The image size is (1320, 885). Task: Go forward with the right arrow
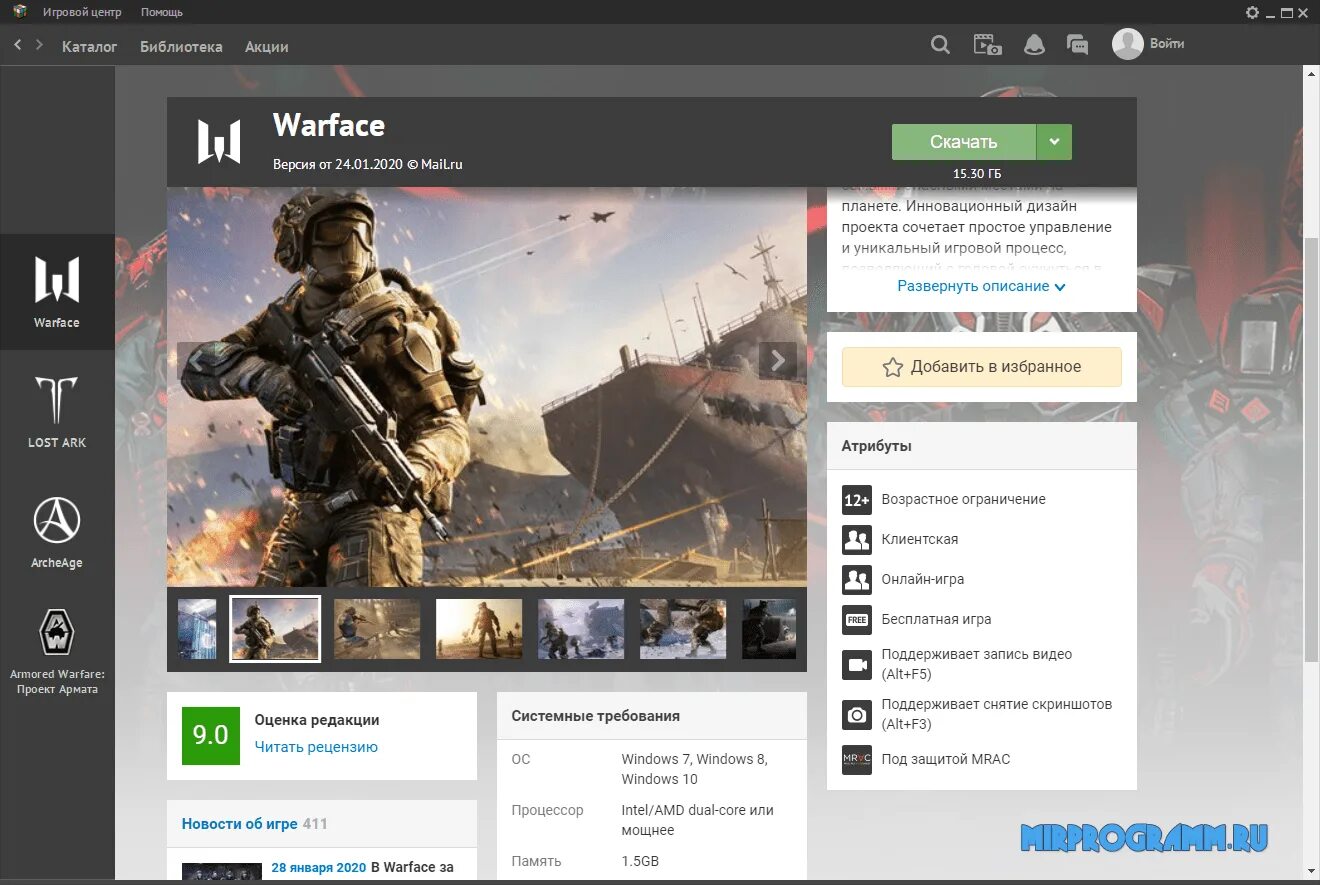pos(39,45)
